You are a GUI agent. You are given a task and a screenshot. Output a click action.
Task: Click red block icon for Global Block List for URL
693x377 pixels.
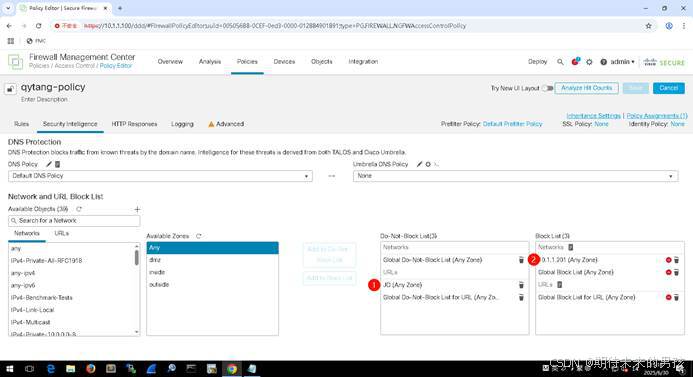[668, 297]
